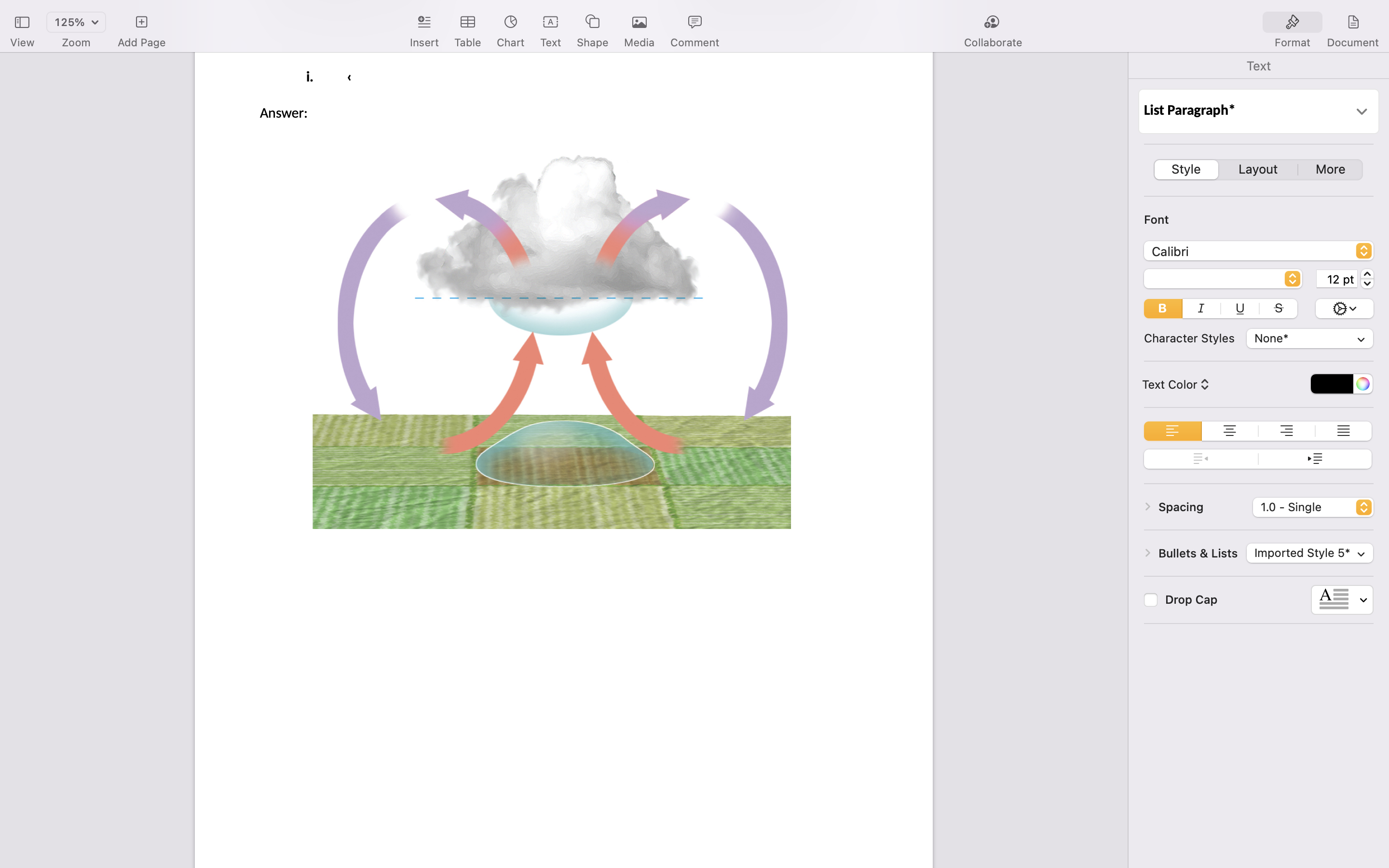The width and height of the screenshot is (1389, 868).
Task: Open the Character Styles dropdown
Action: pos(1309,339)
